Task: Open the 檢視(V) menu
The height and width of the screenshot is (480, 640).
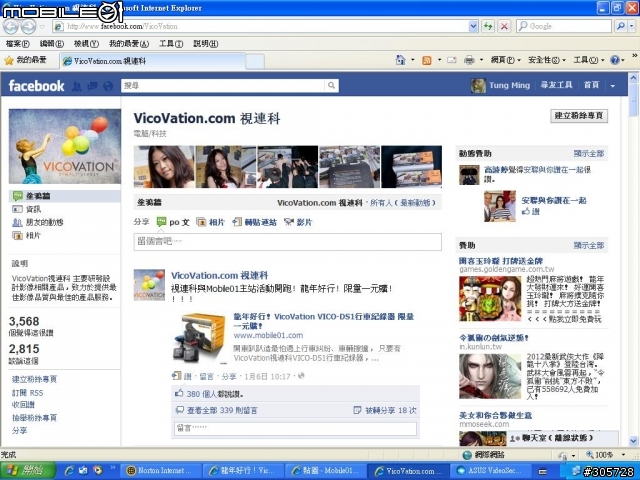Action: pos(86,44)
